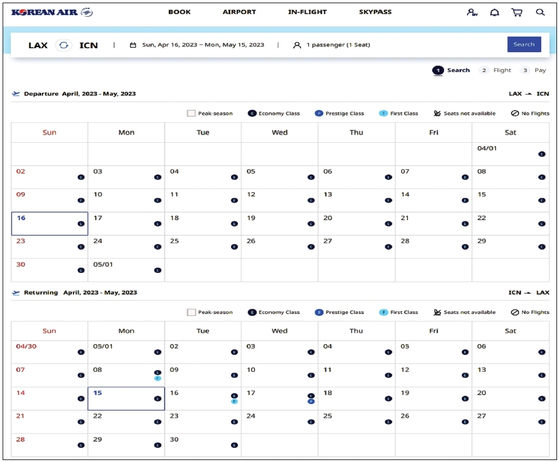This screenshot has width=559, height=462.
Task: Go to step 2 Flight
Action: [x=496, y=70]
